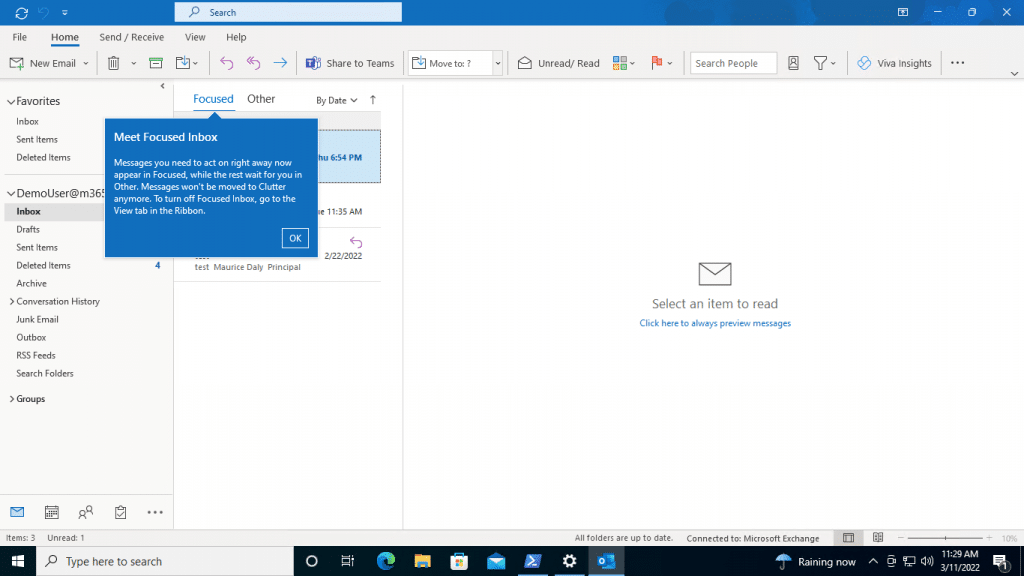Toggle sort order with the arrow

[x=373, y=100]
